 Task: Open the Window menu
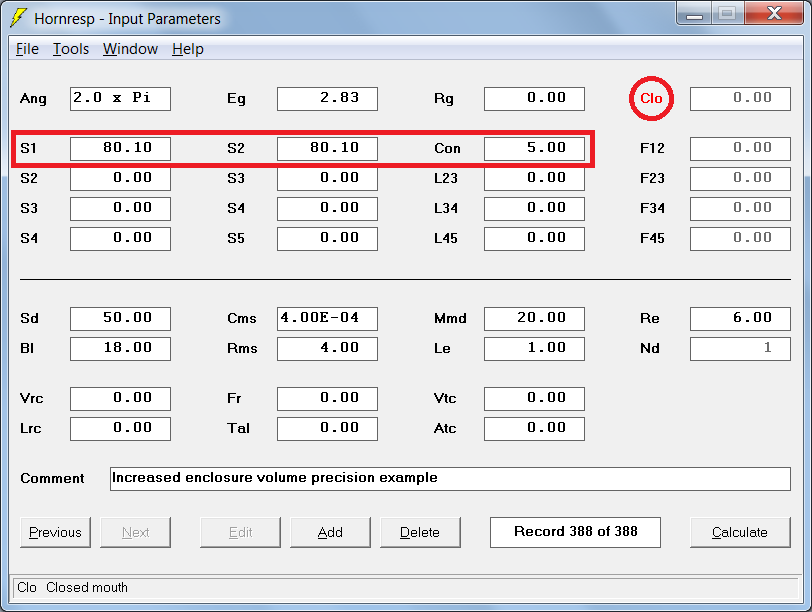tap(130, 49)
